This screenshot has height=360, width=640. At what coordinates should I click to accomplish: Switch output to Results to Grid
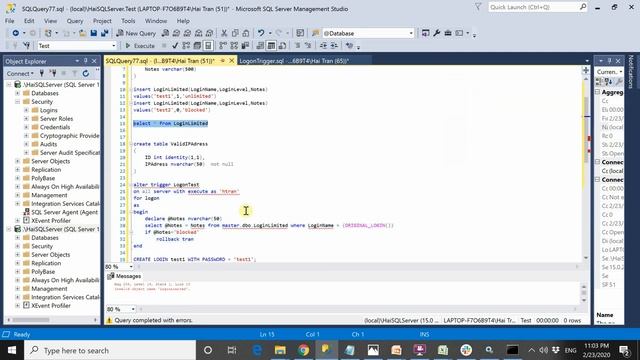[x=271, y=46]
